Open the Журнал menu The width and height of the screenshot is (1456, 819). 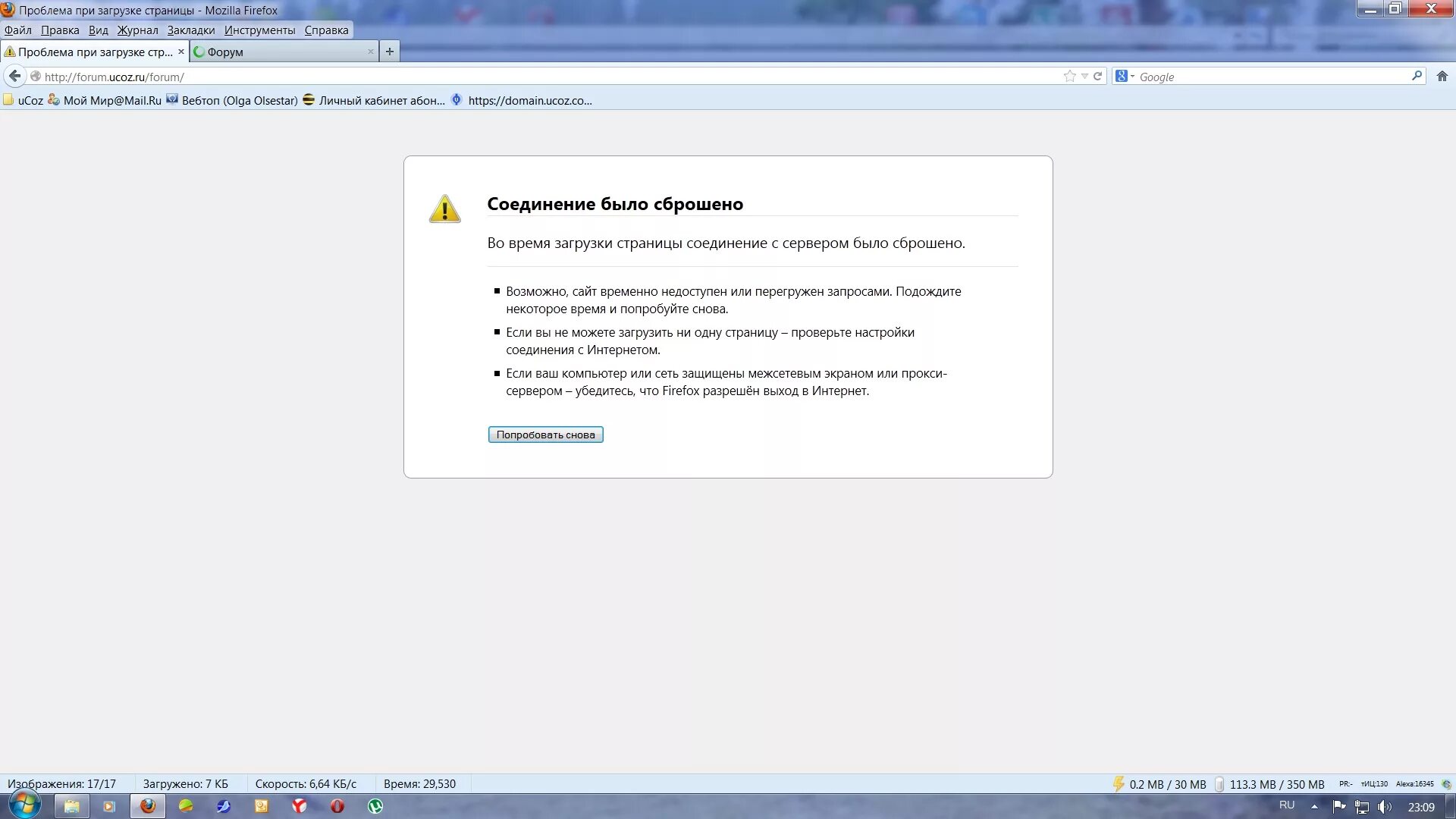tap(137, 30)
